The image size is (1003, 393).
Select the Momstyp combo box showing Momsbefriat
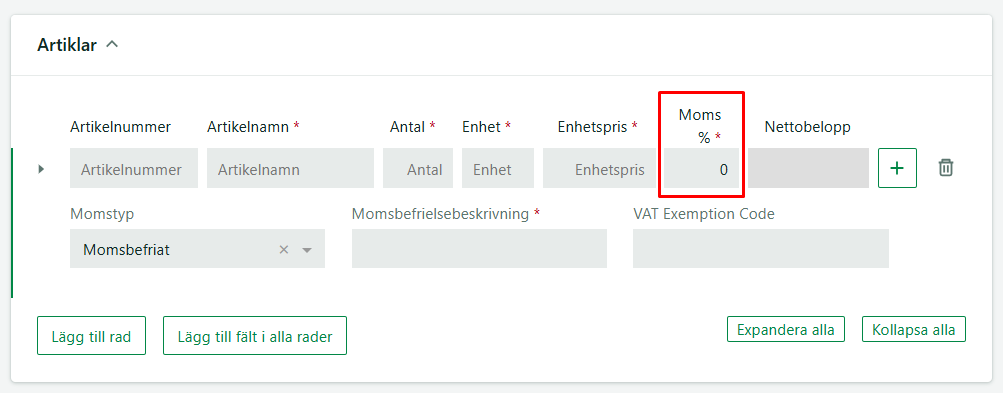tap(198, 248)
